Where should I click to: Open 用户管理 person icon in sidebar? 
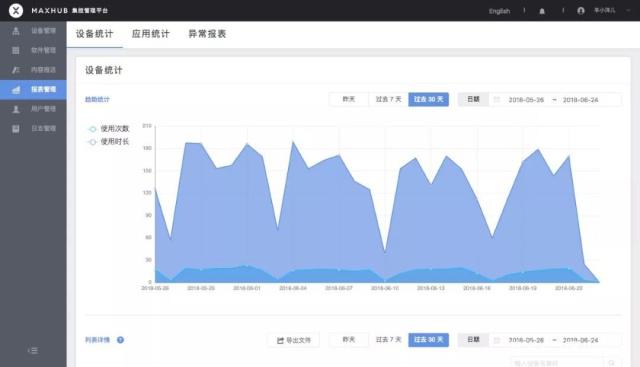[x=16, y=109]
